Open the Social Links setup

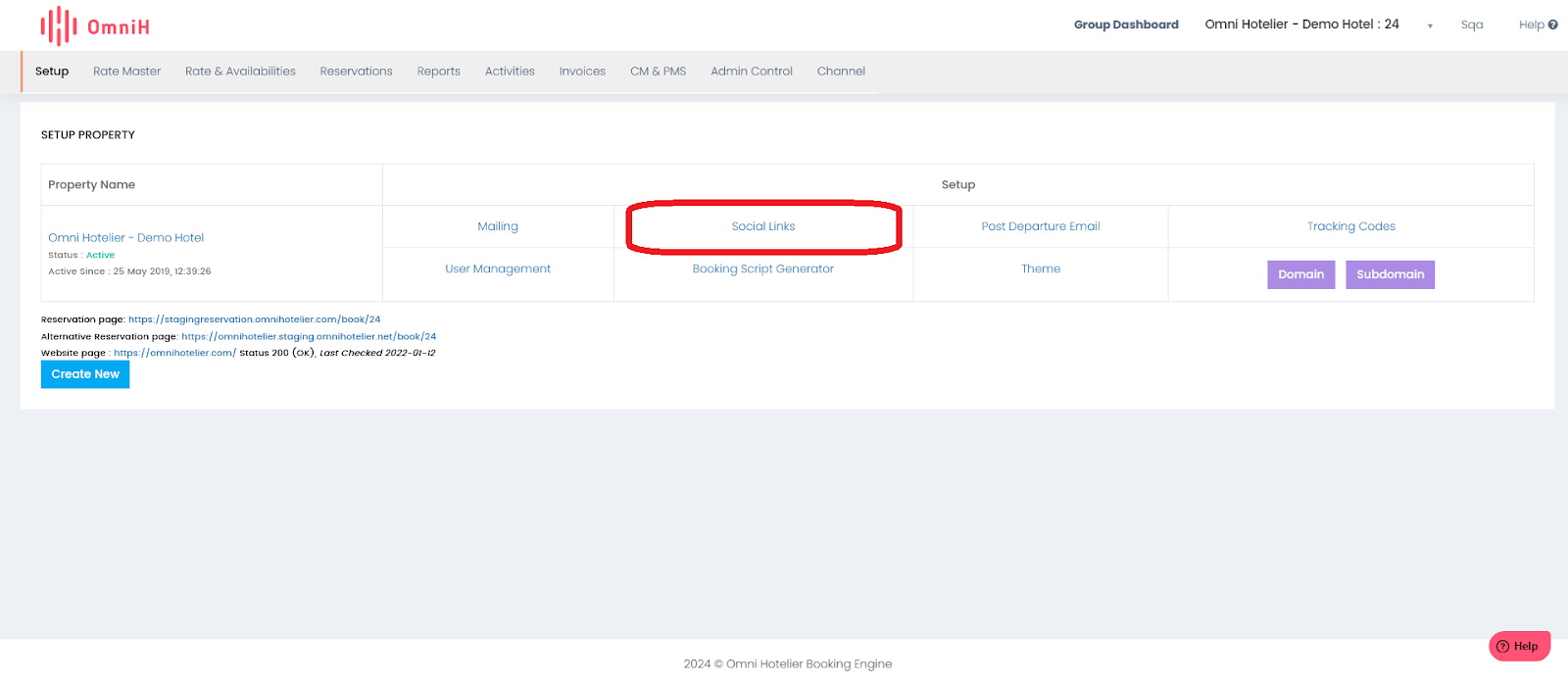[x=763, y=226]
